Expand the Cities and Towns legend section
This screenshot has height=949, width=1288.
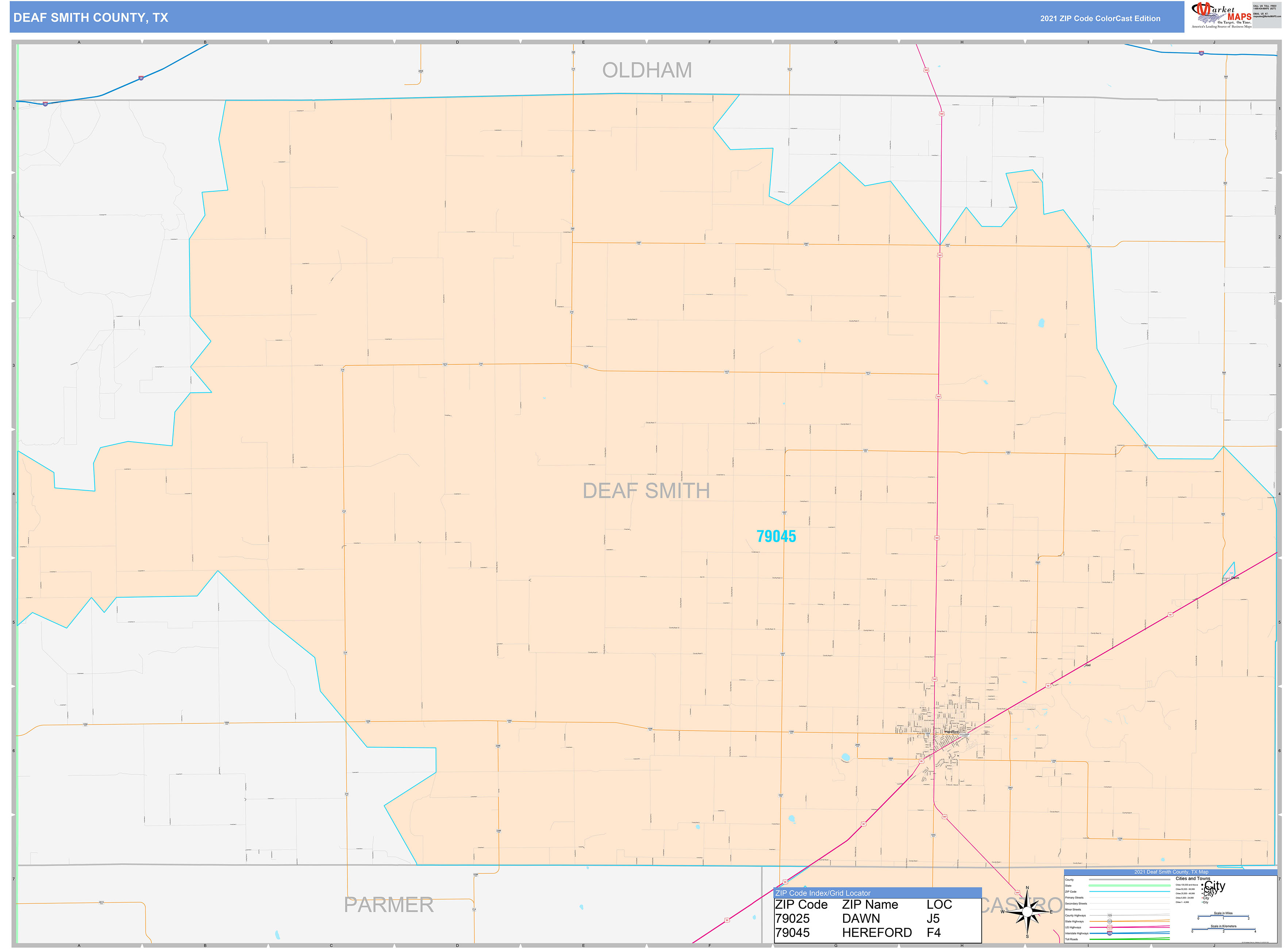1193,879
